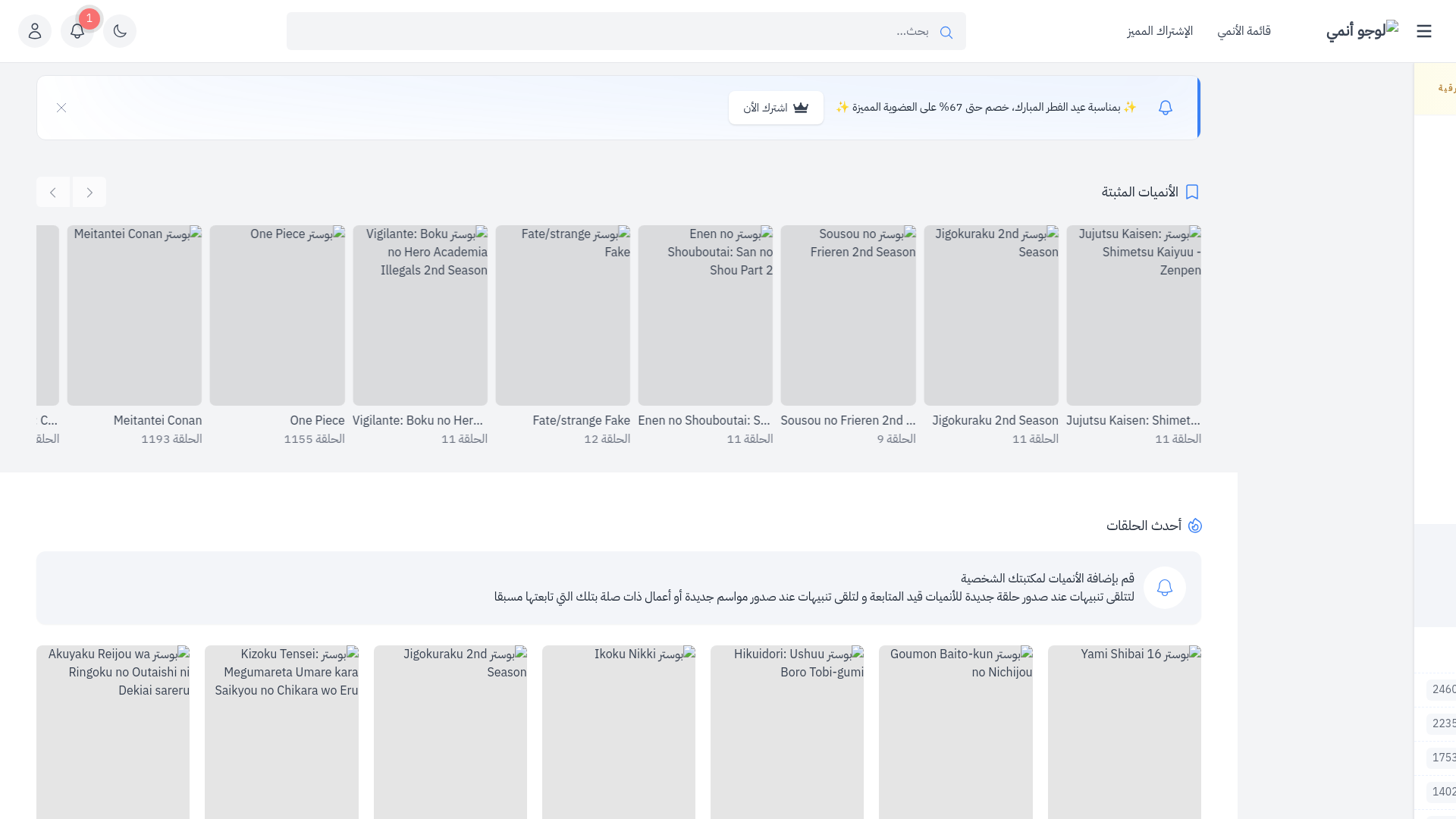Open latest-episodes Jigokuraku 2nd Season card

coord(450,732)
